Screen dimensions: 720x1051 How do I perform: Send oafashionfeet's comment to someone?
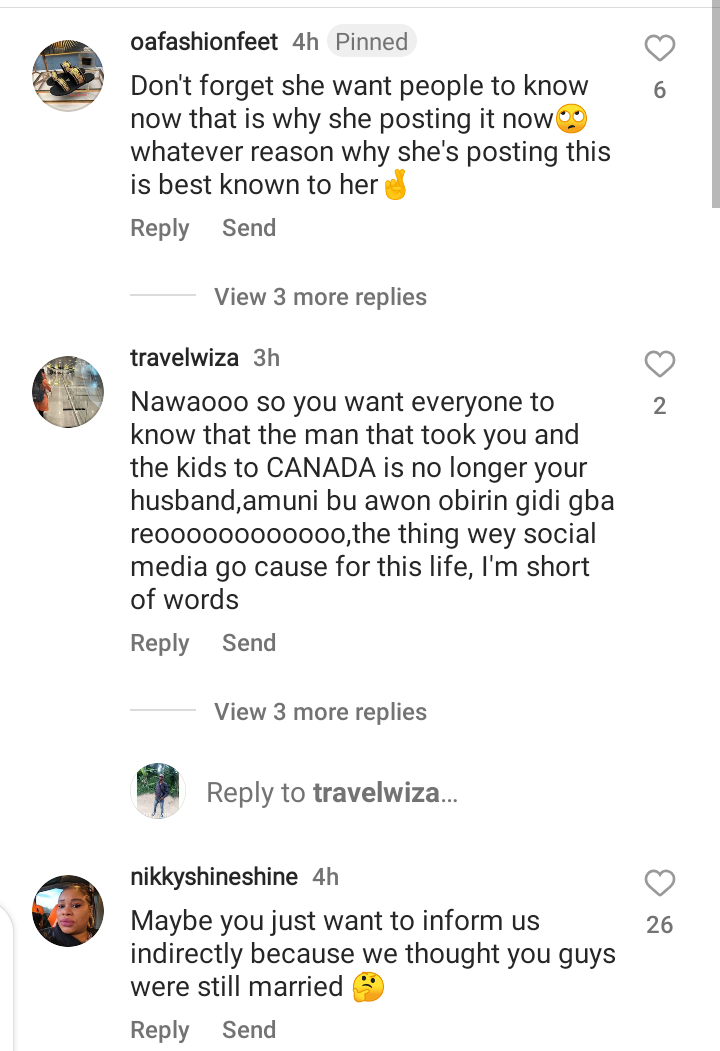click(x=249, y=228)
